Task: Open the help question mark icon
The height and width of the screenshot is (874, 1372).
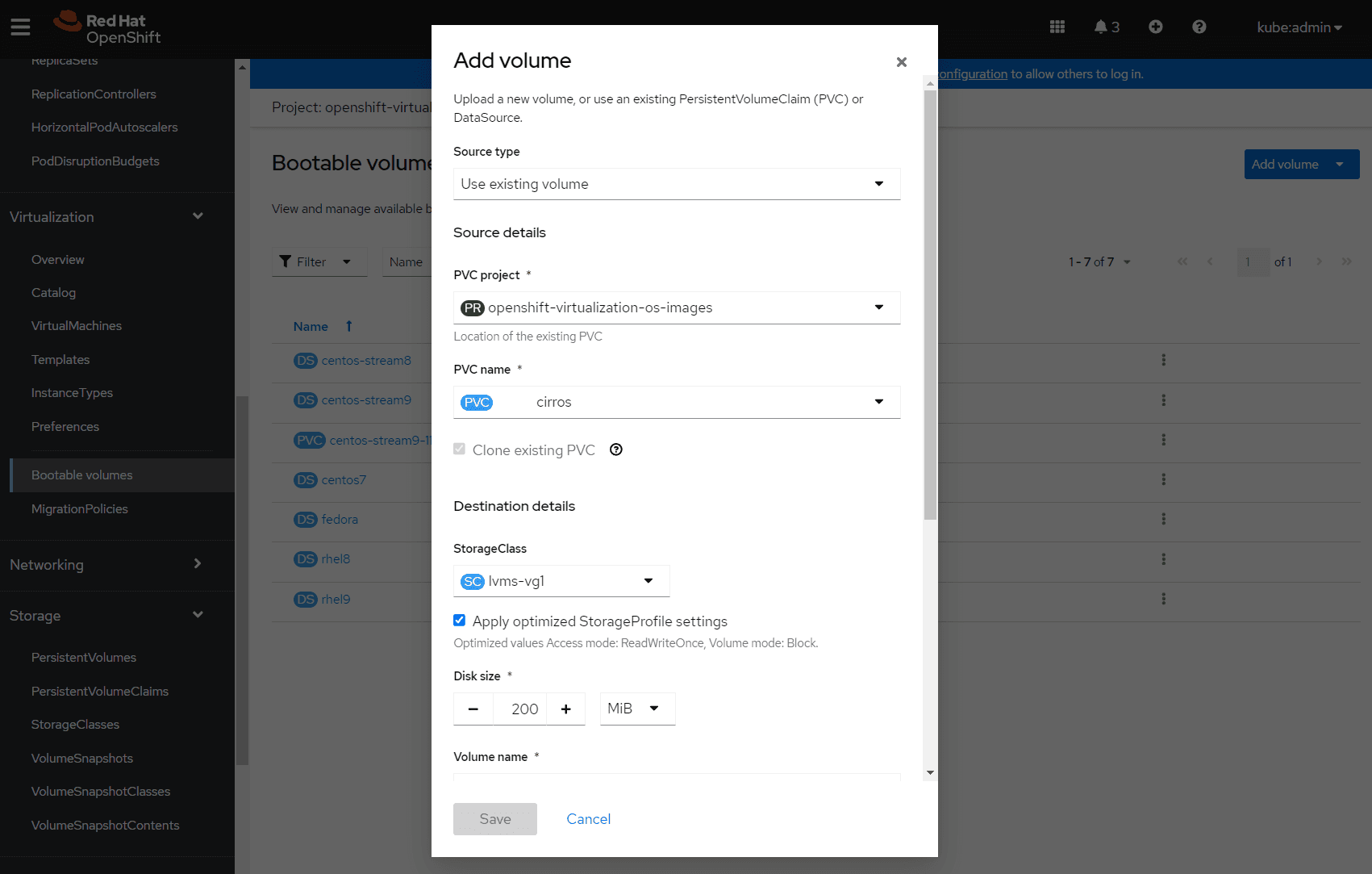Action: pyautogui.click(x=1199, y=26)
